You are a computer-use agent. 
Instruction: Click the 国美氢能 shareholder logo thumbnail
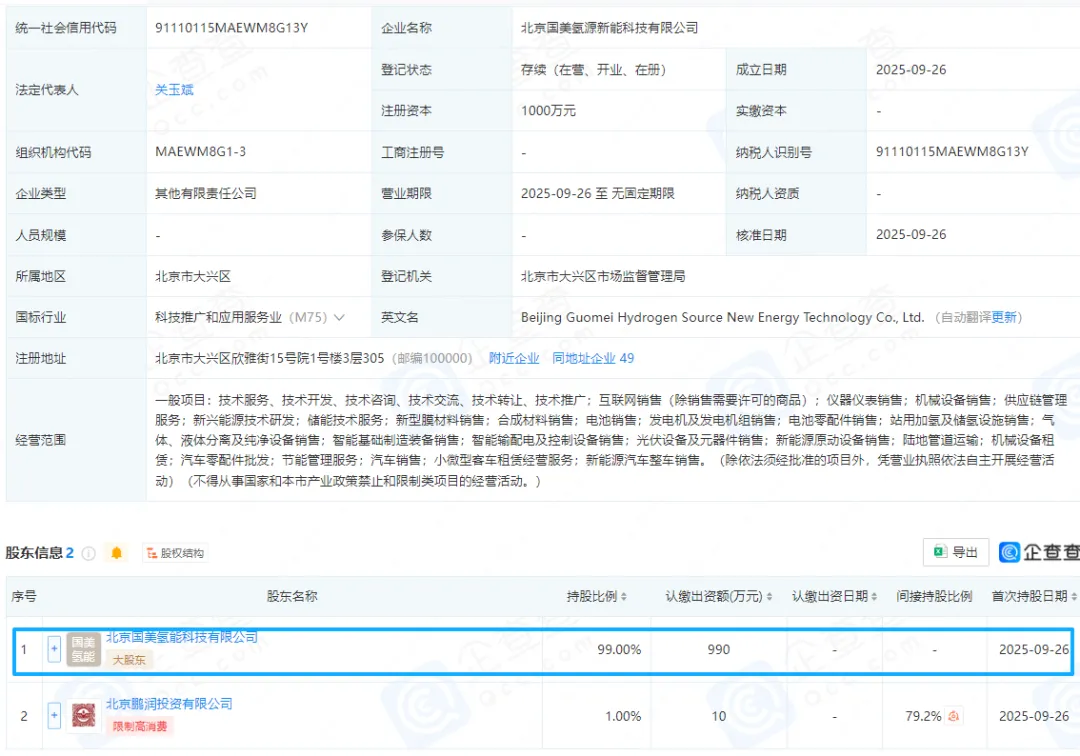[83, 649]
